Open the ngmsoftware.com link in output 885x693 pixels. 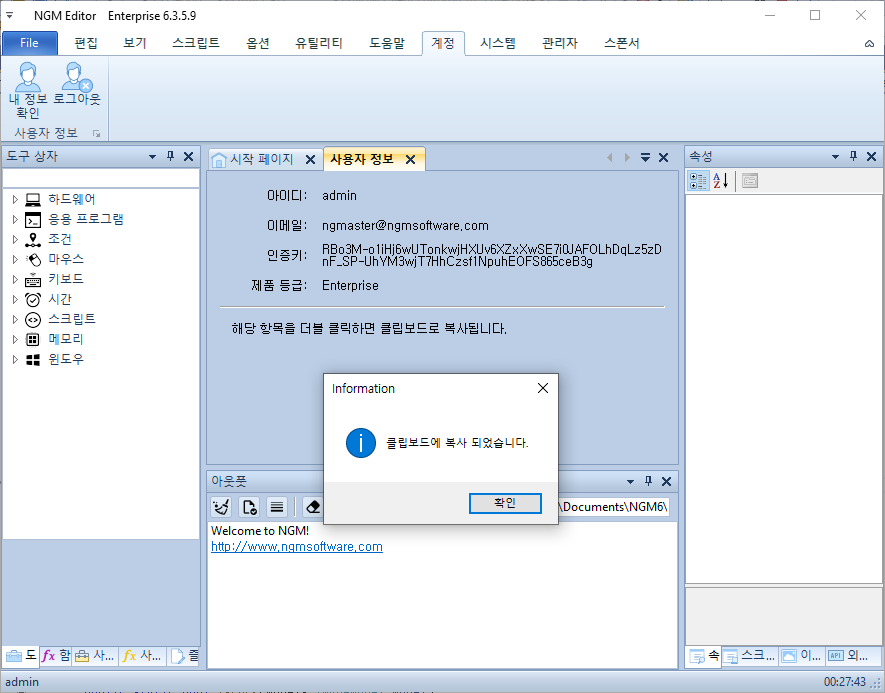click(297, 547)
